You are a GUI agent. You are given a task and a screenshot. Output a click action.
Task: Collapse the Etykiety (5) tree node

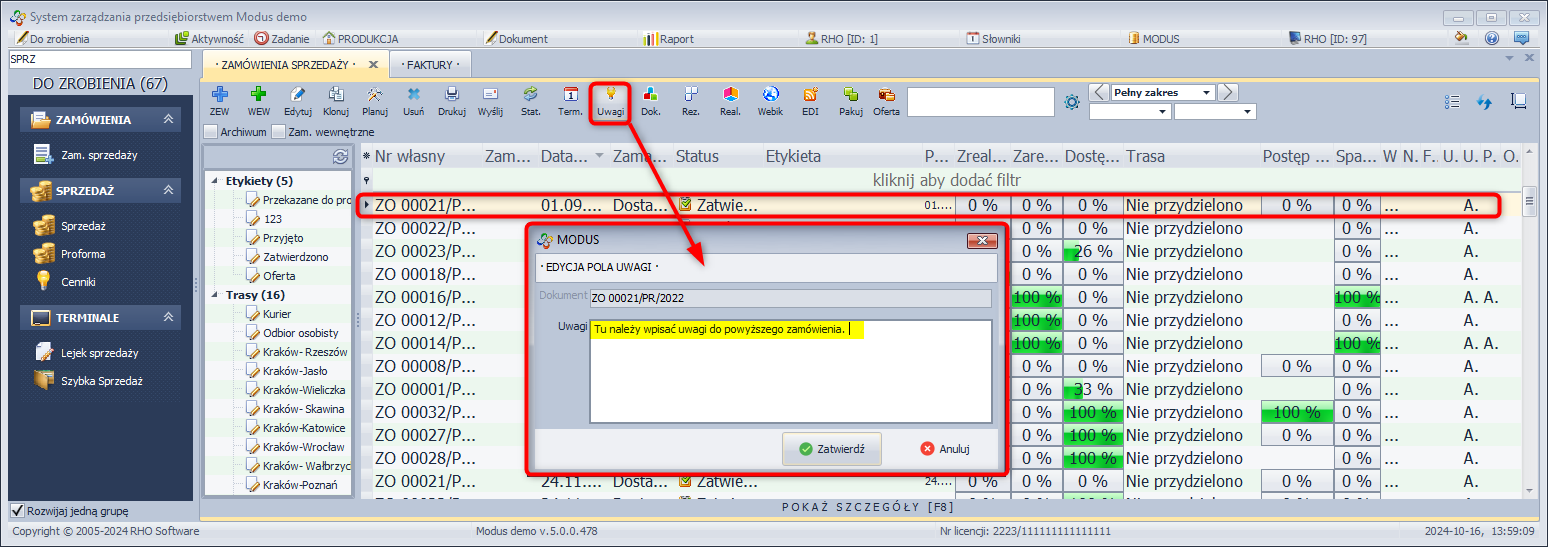point(215,181)
